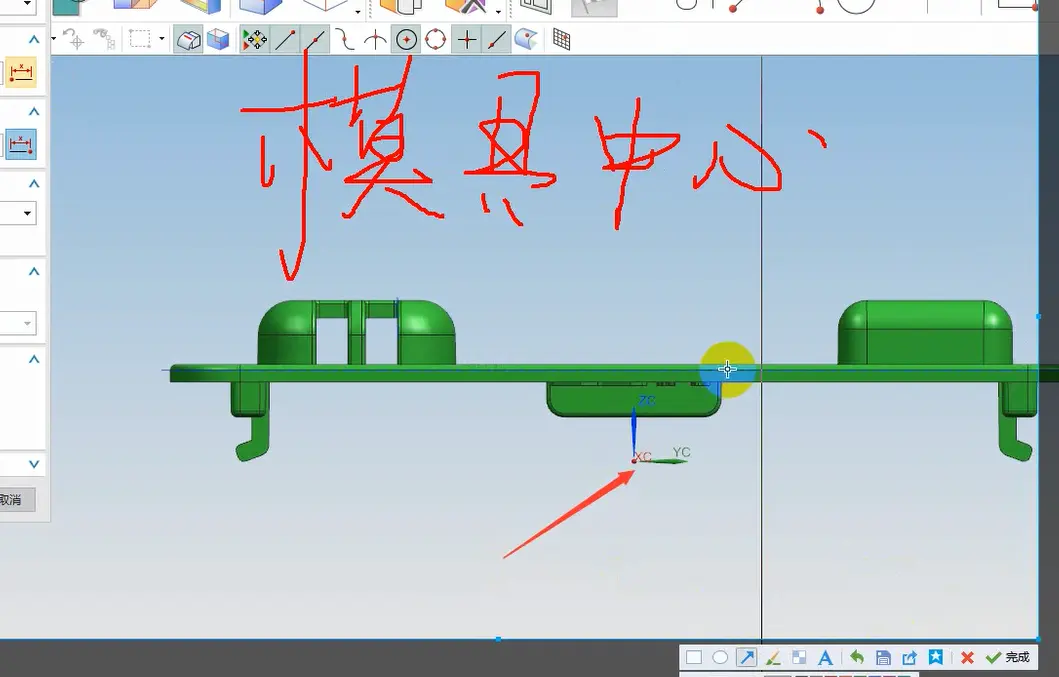Collapse the topmost dialog section chevron

[x=34, y=40]
